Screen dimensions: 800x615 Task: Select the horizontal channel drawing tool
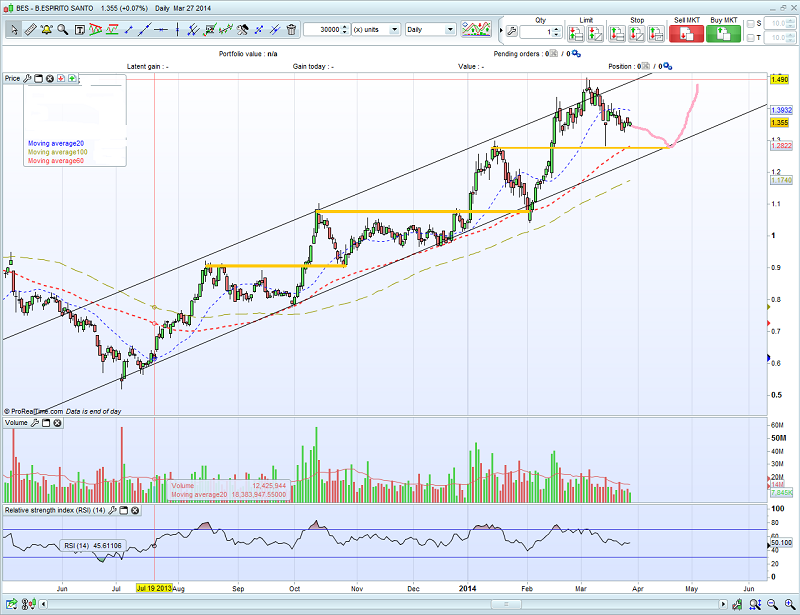point(112,30)
